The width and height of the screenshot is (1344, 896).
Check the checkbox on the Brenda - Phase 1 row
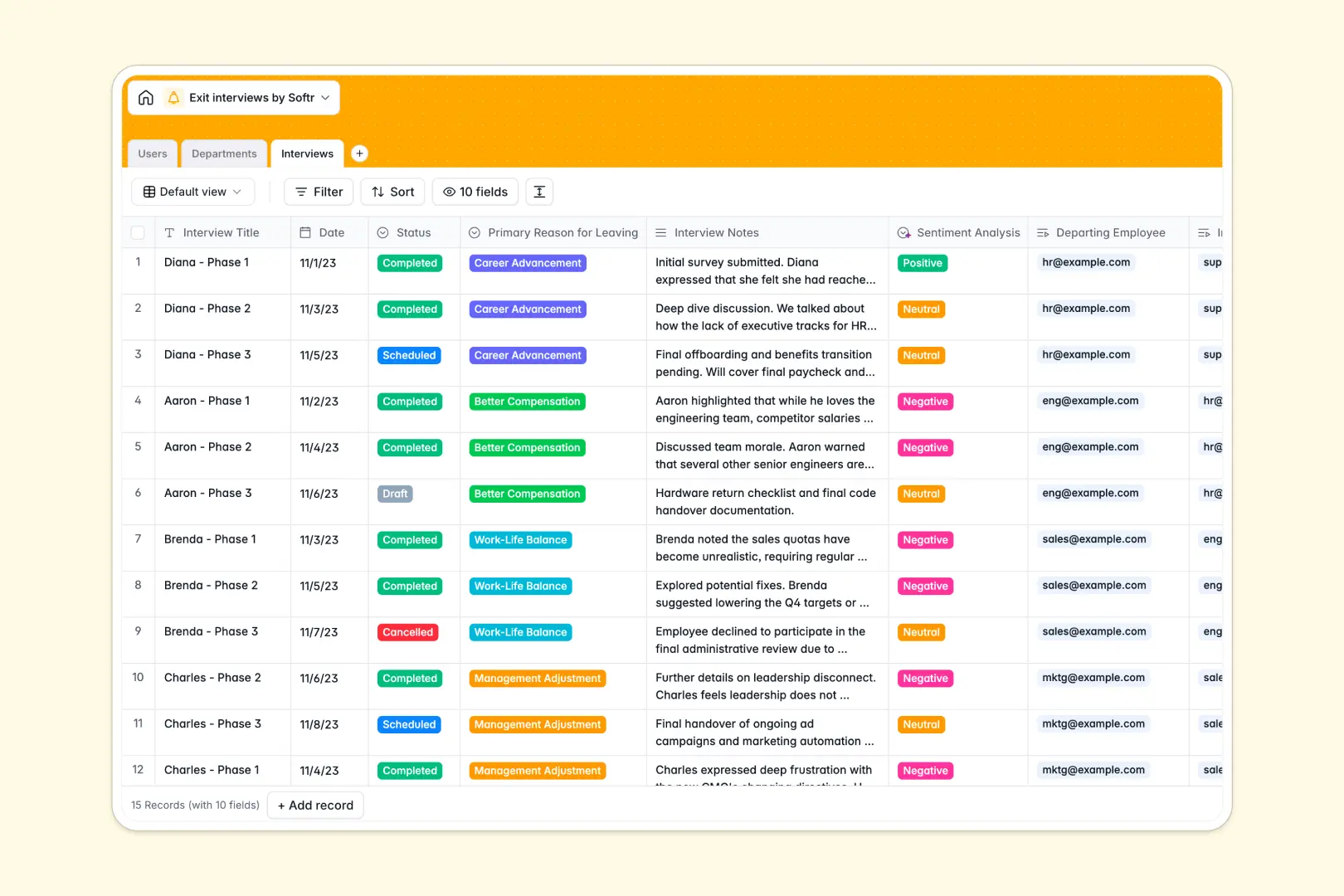click(138, 538)
